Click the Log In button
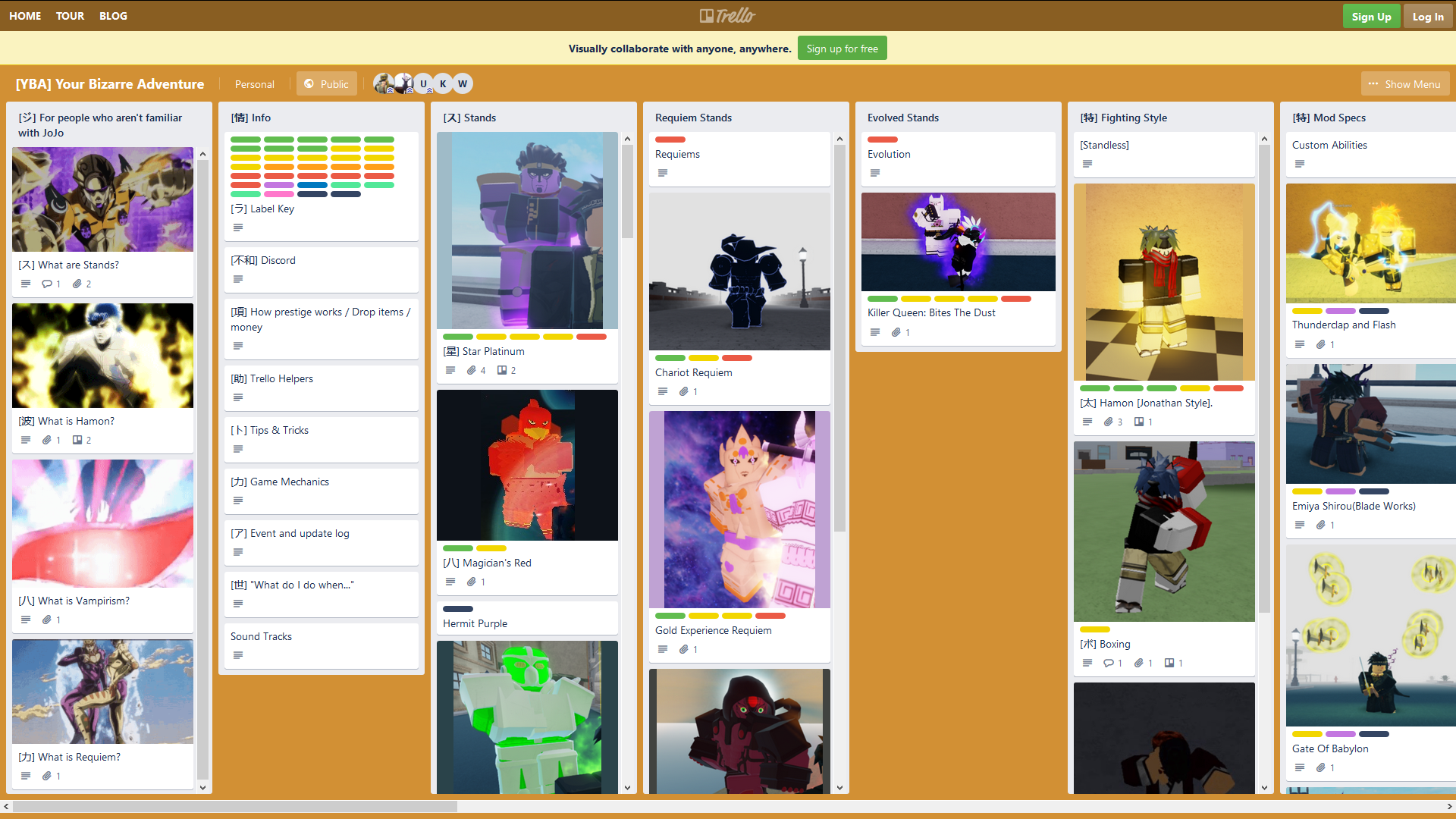The image size is (1456, 819). click(x=1428, y=16)
